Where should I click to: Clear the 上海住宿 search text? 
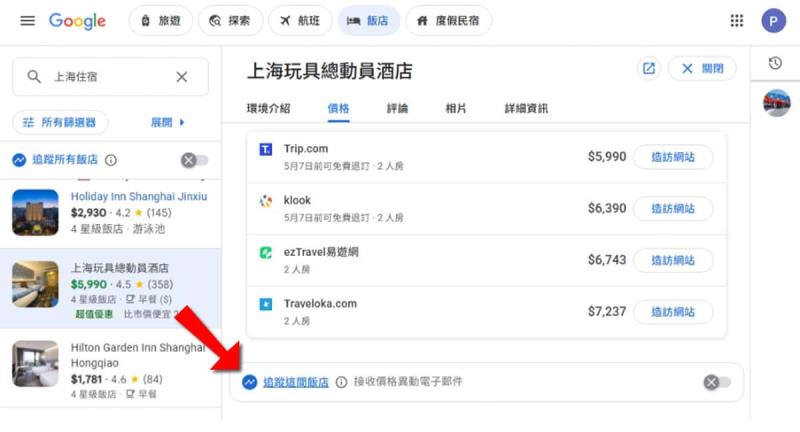click(x=182, y=77)
